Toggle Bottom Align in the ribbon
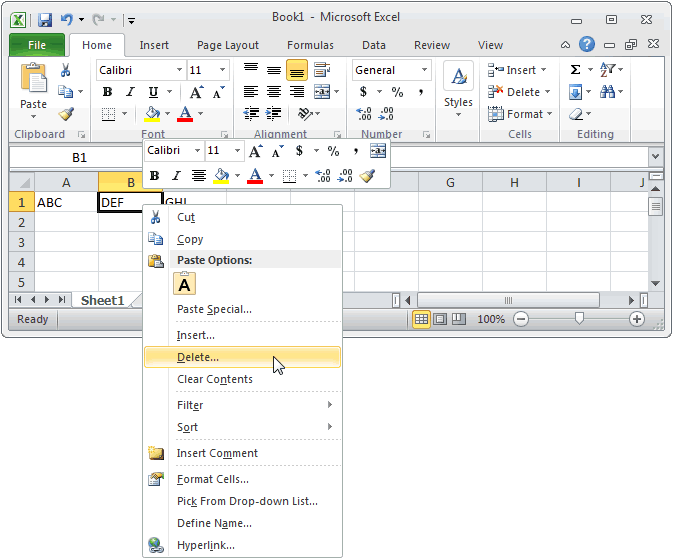This screenshot has width=673, height=560. coord(297,70)
